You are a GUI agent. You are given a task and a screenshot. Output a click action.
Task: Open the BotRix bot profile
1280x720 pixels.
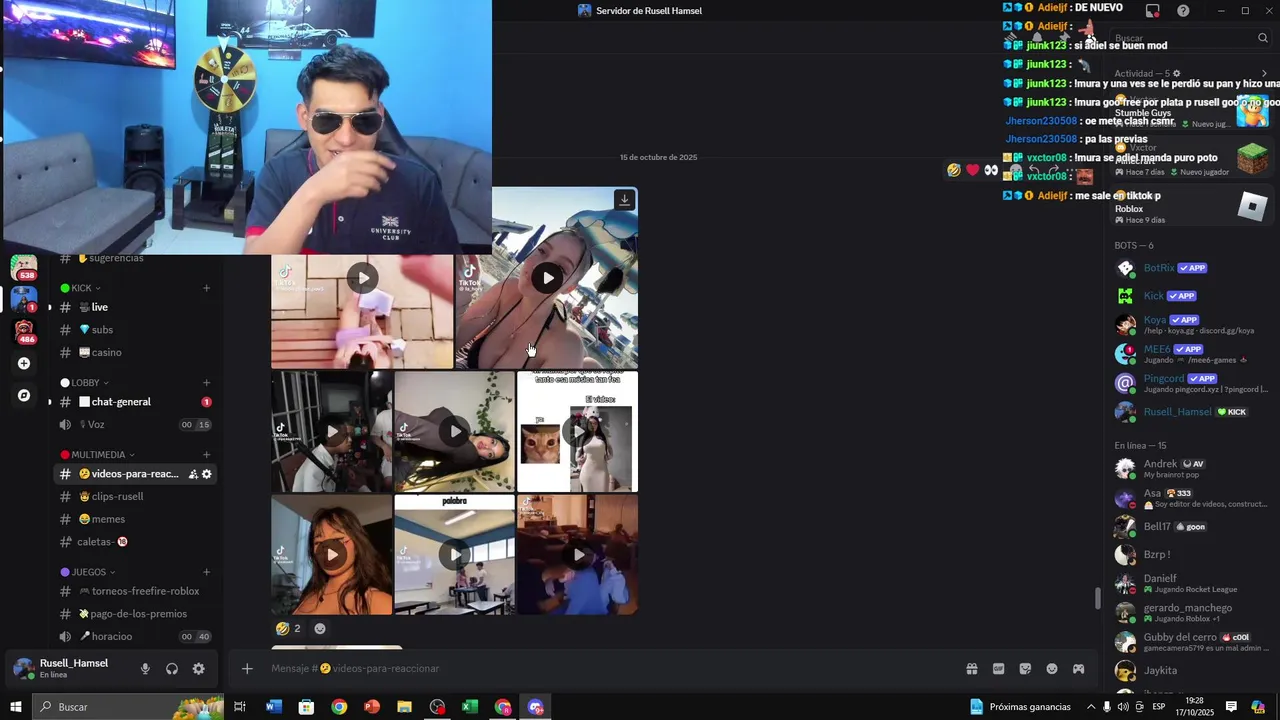pyautogui.click(x=1191, y=268)
